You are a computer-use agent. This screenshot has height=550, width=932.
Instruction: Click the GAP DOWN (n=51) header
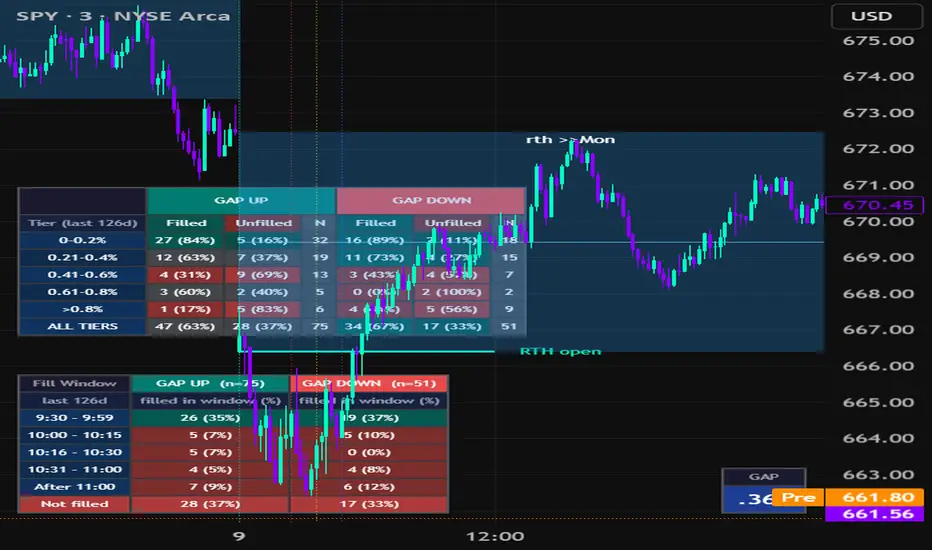[369, 384]
